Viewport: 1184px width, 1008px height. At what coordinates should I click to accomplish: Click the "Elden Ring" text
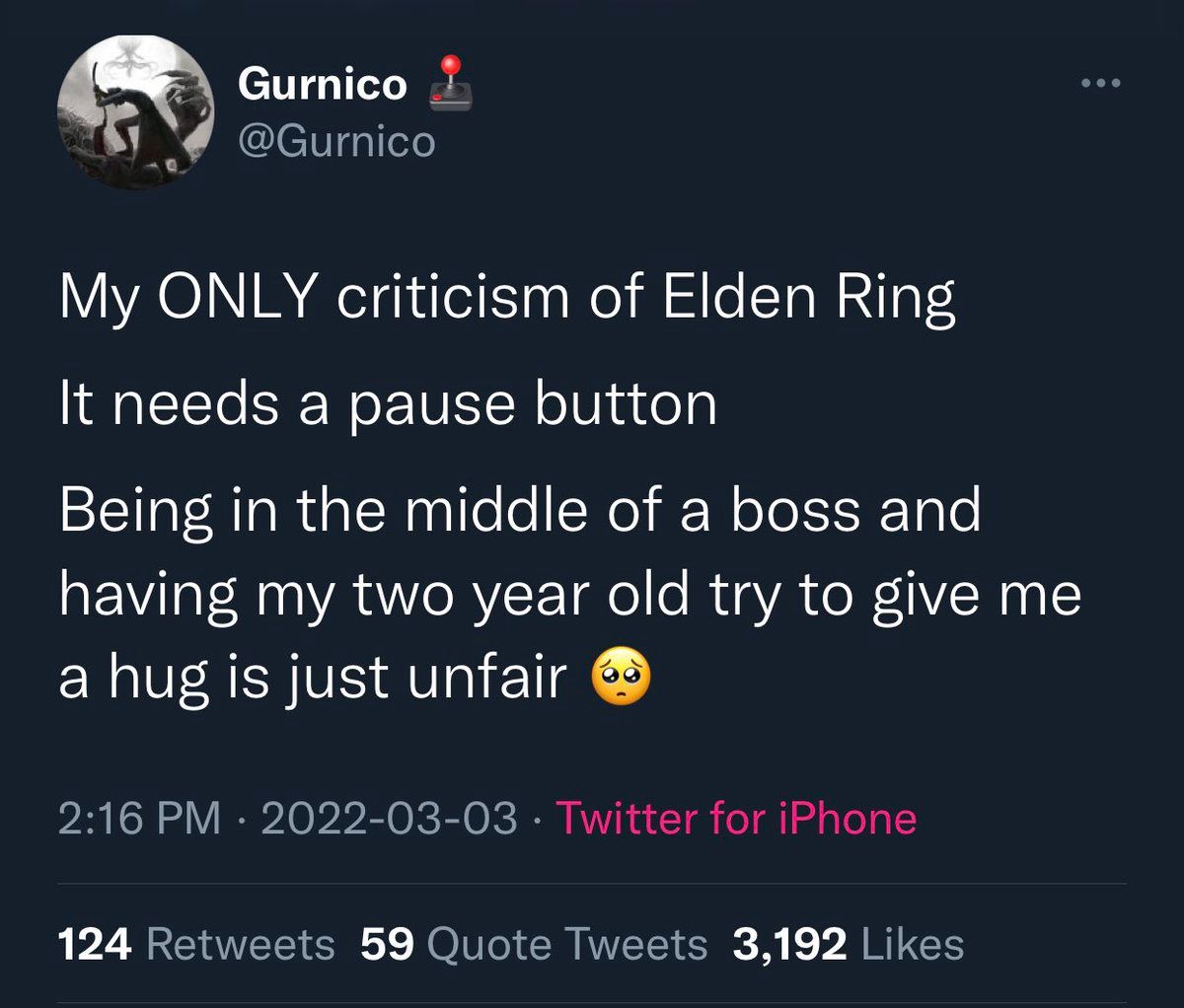tap(809, 297)
